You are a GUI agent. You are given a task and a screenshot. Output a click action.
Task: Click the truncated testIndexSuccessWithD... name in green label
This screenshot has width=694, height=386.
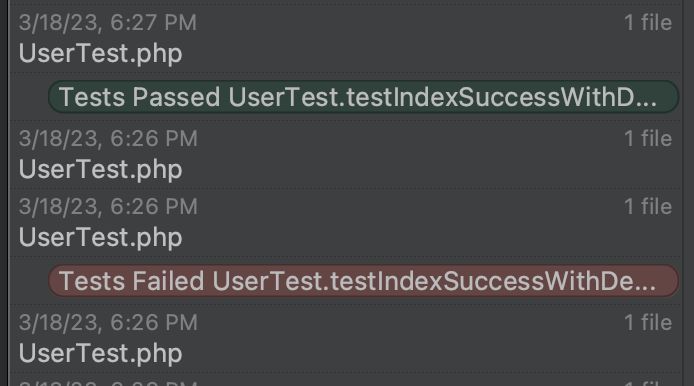tap(442, 97)
